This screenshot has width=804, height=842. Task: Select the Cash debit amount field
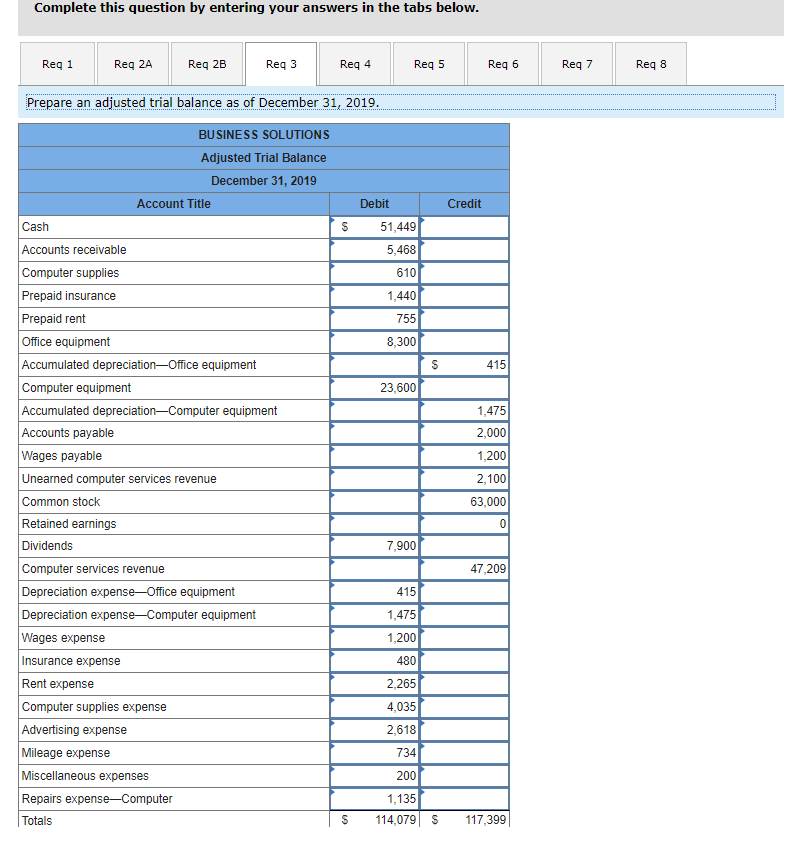pyautogui.click(x=374, y=227)
